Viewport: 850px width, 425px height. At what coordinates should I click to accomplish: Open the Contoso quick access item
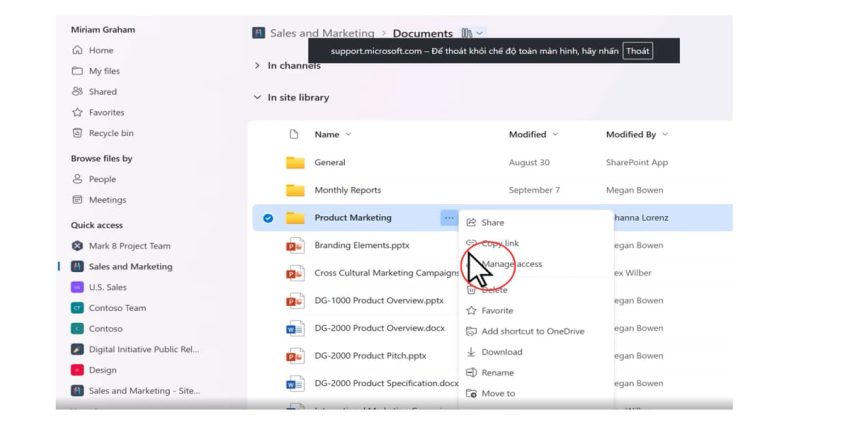point(97,329)
